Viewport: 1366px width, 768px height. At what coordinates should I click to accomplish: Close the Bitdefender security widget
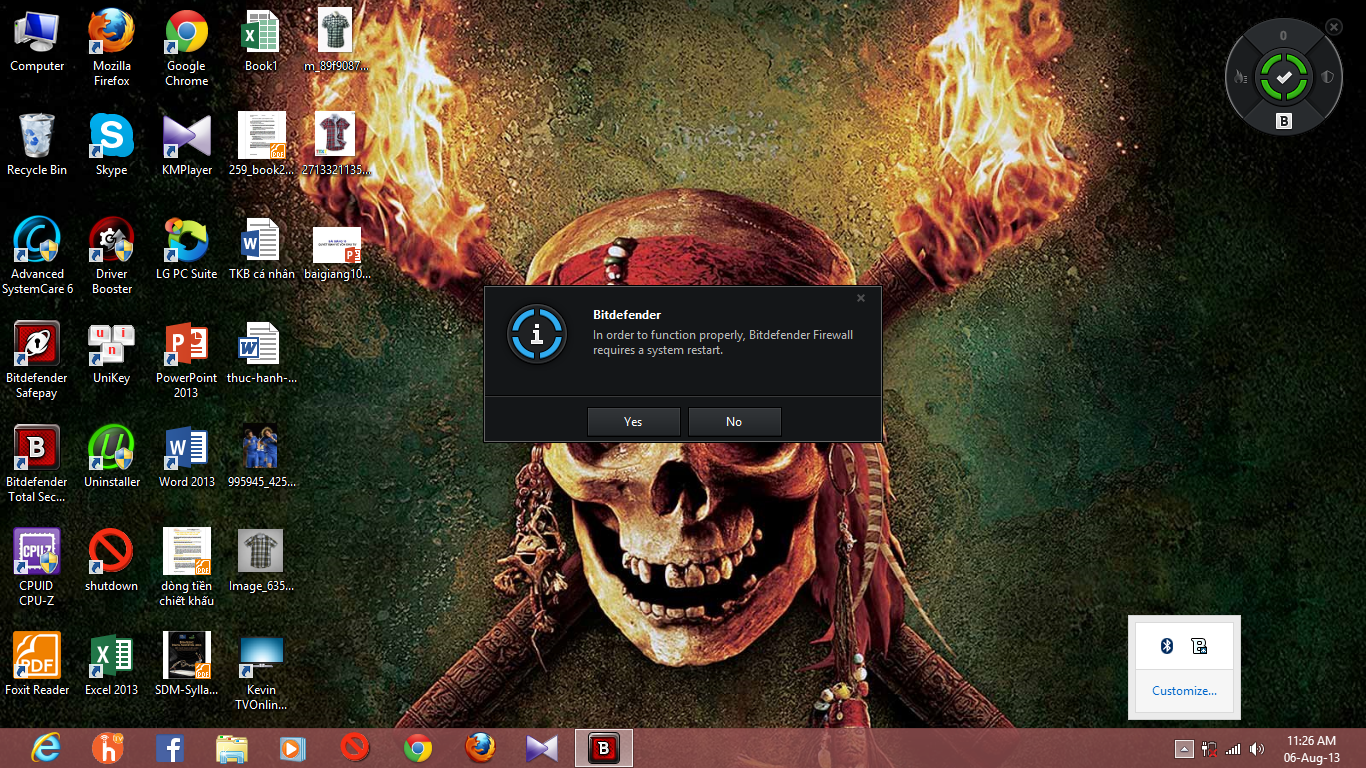pyautogui.click(x=1334, y=26)
